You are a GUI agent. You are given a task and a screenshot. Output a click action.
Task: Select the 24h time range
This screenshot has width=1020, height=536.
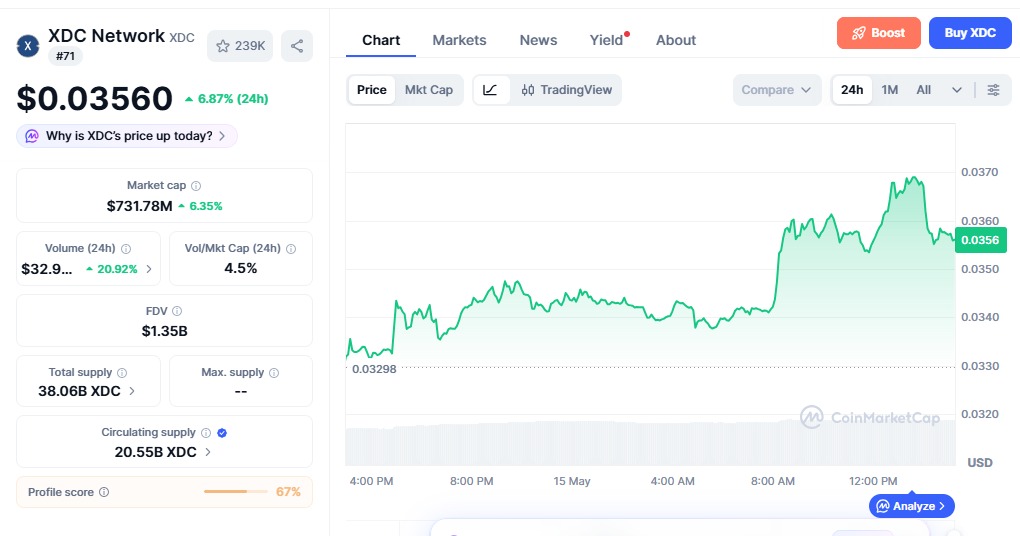click(x=852, y=90)
